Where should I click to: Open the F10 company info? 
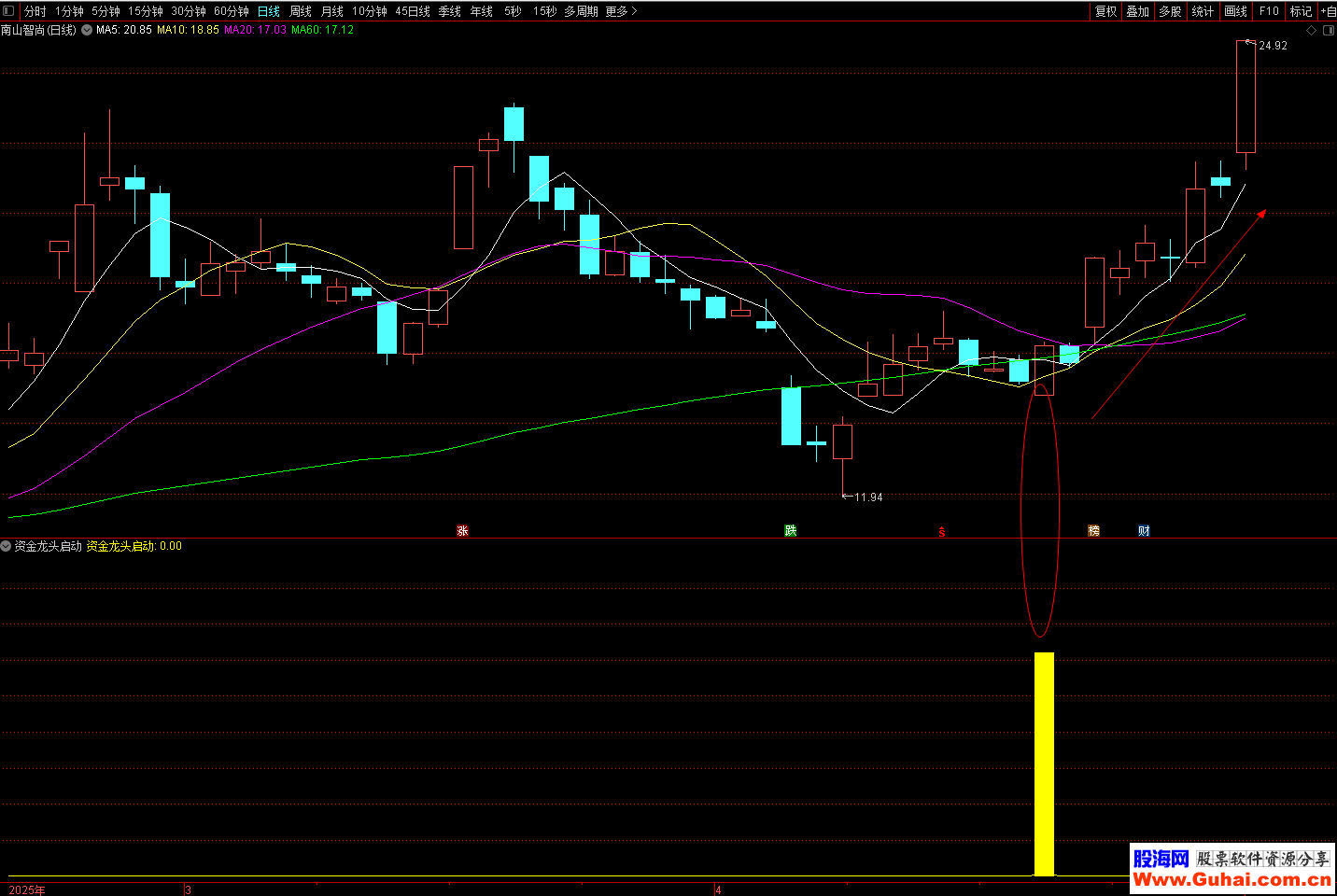coord(1269,11)
